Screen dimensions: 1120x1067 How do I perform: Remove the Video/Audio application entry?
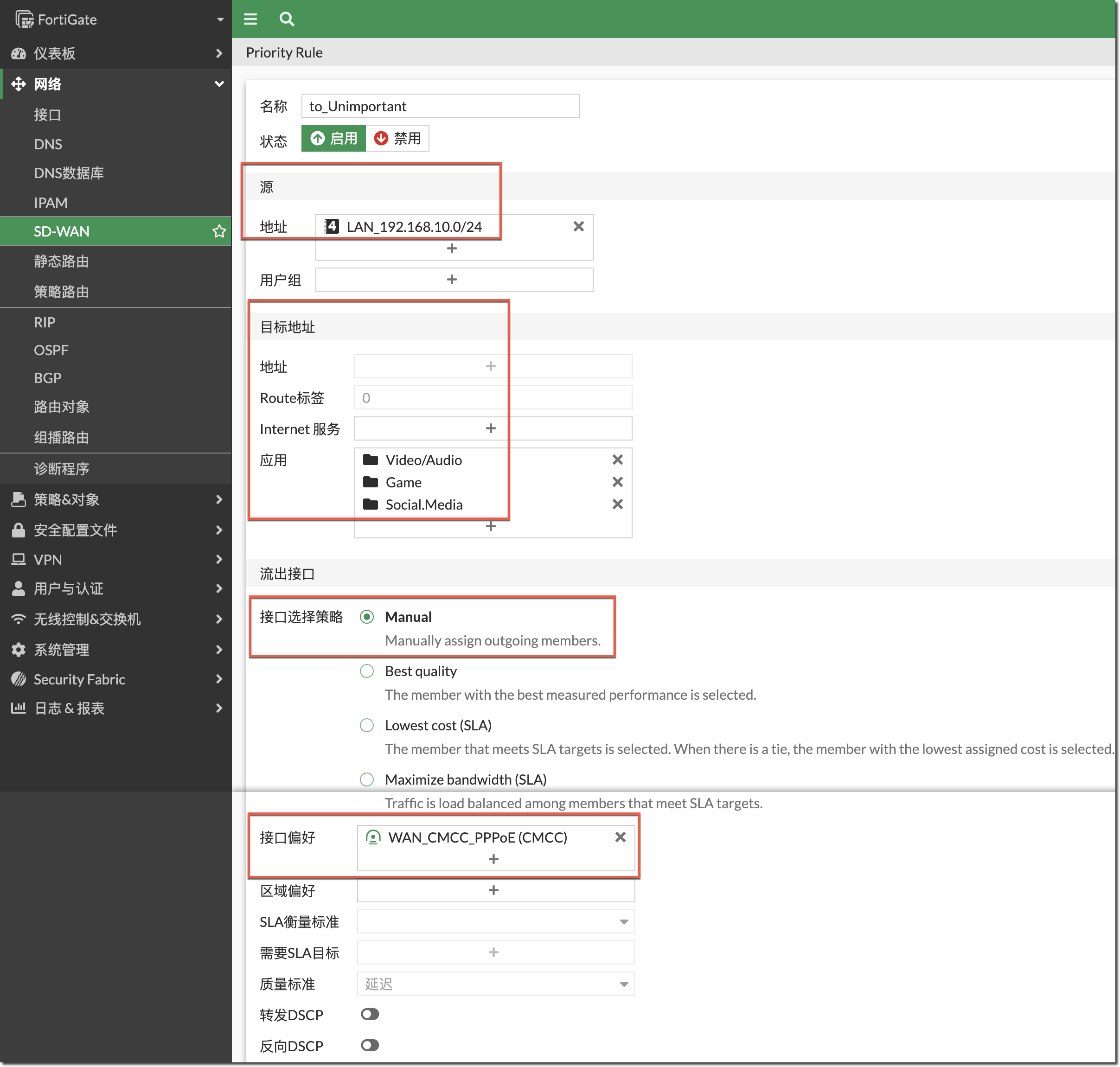[617, 460]
